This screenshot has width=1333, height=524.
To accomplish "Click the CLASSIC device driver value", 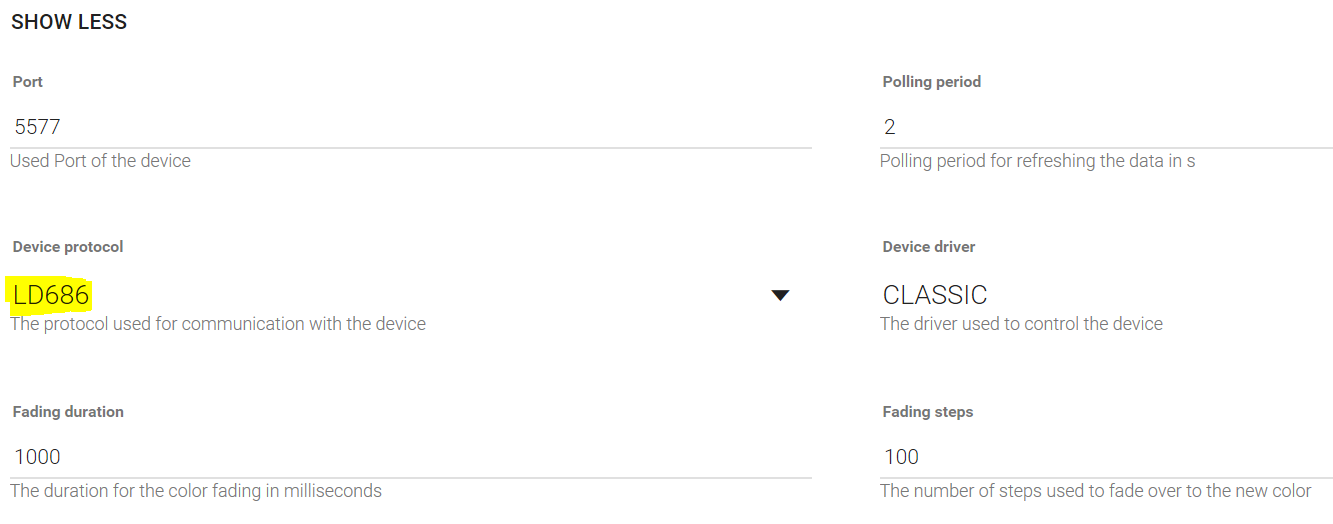I will click(935, 295).
